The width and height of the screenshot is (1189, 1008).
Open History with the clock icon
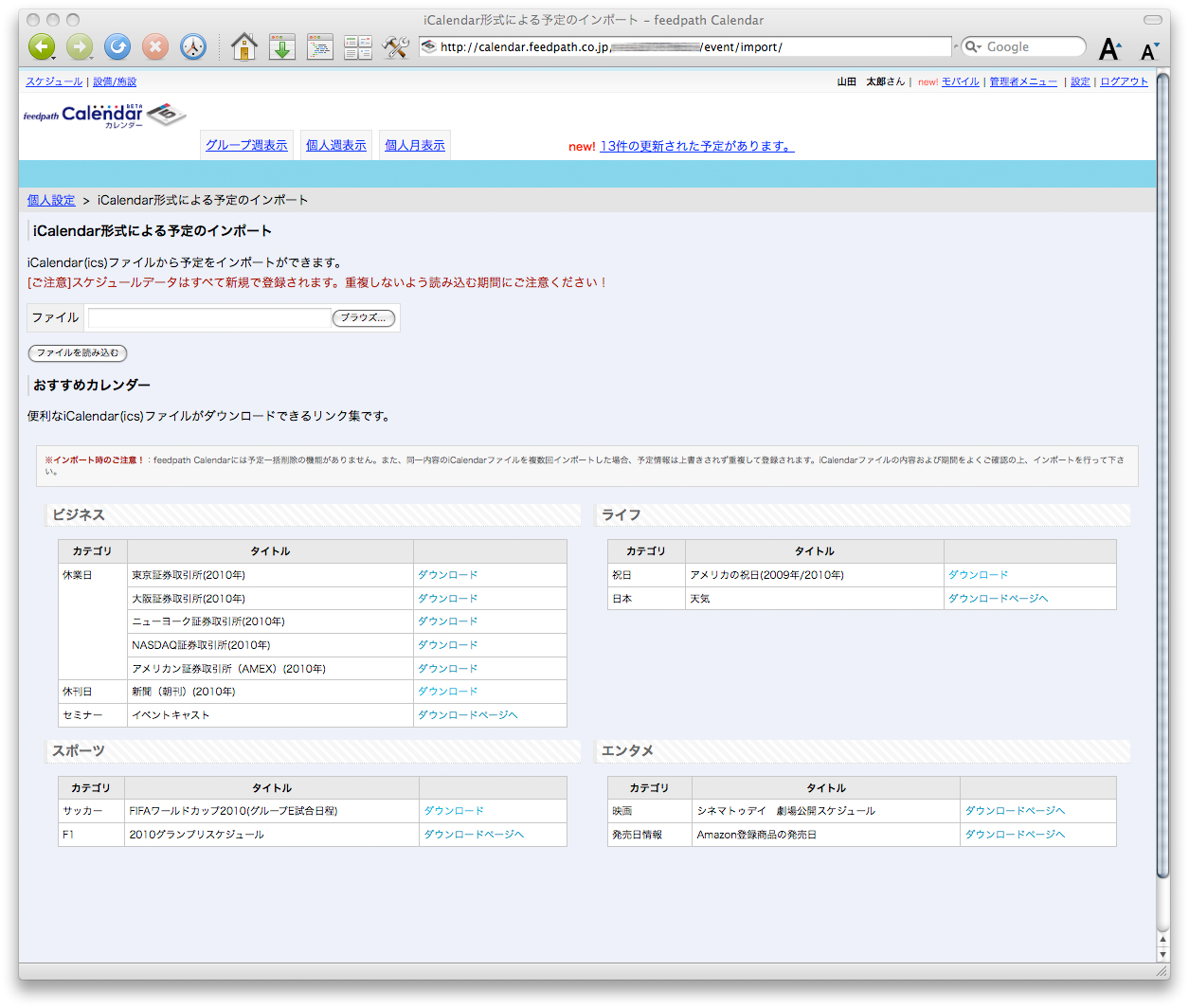click(193, 46)
